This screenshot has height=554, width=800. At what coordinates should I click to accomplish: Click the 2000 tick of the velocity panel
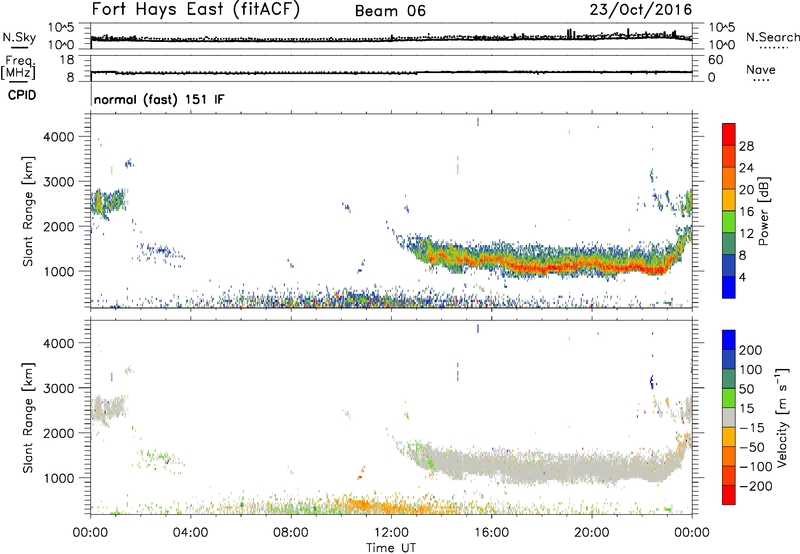pos(58,433)
